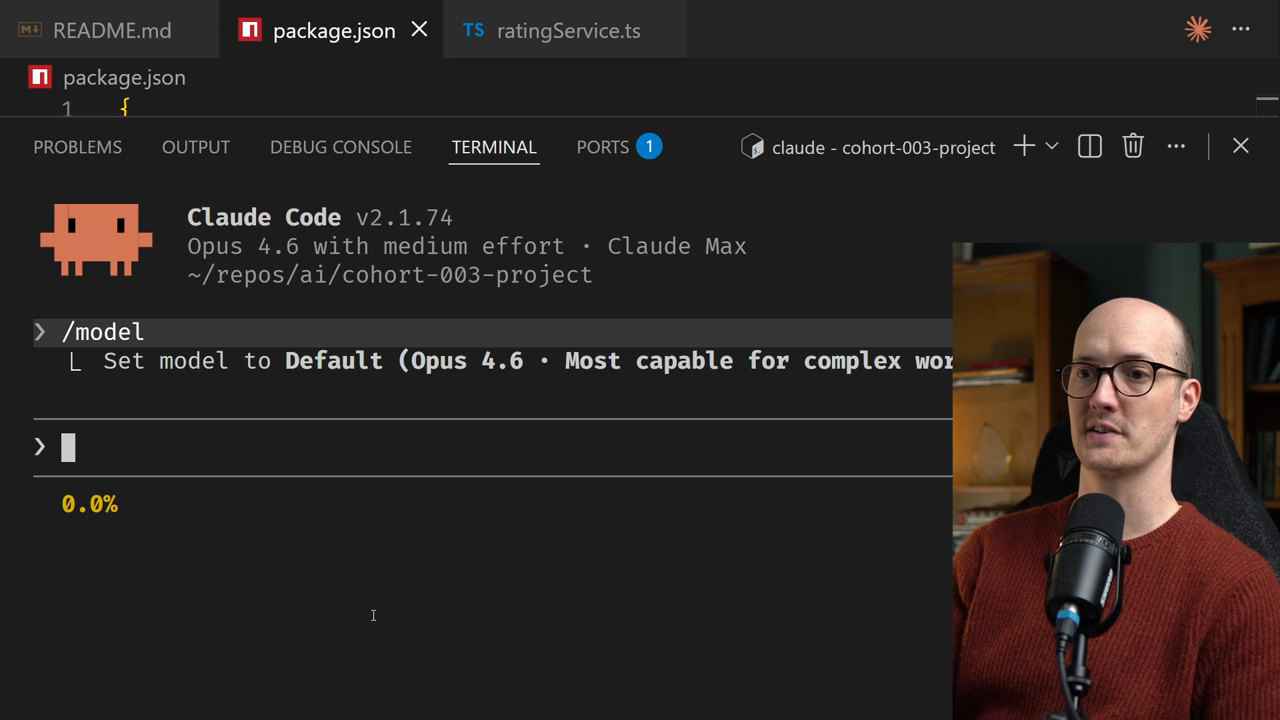Click the 0.0% context usage indicator
Screen dimensions: 1280x720
coord(90,505)
